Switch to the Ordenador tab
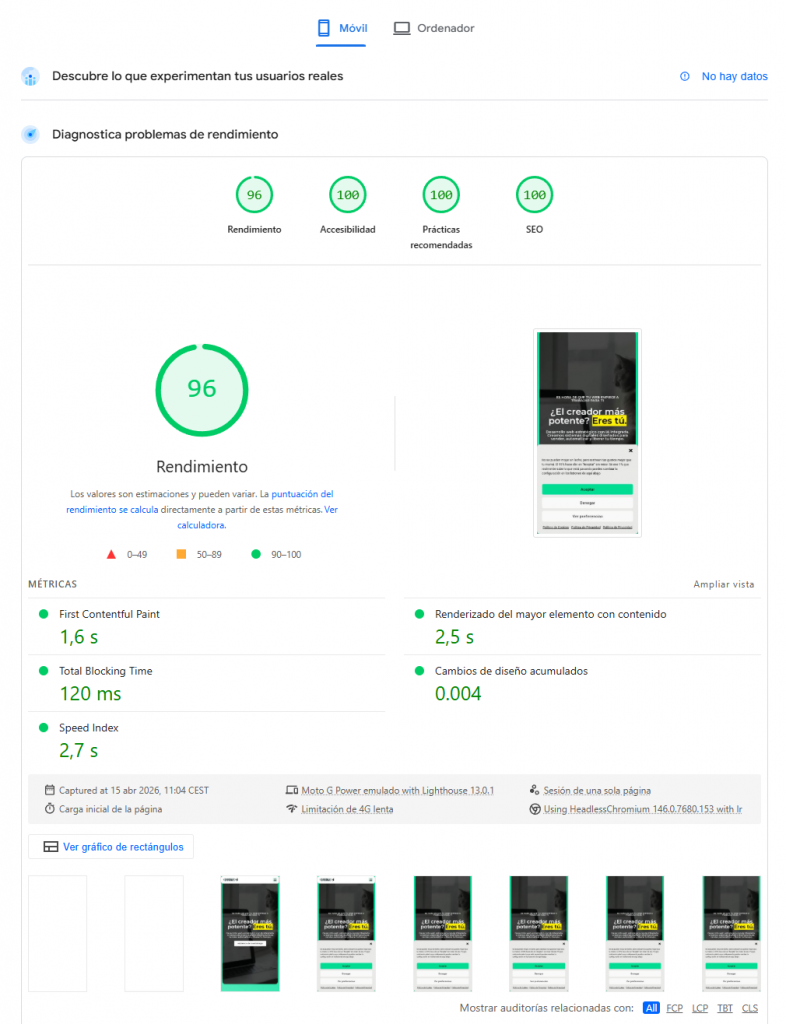This screenshot has width=786, height=1024. [x=434, y=28]
